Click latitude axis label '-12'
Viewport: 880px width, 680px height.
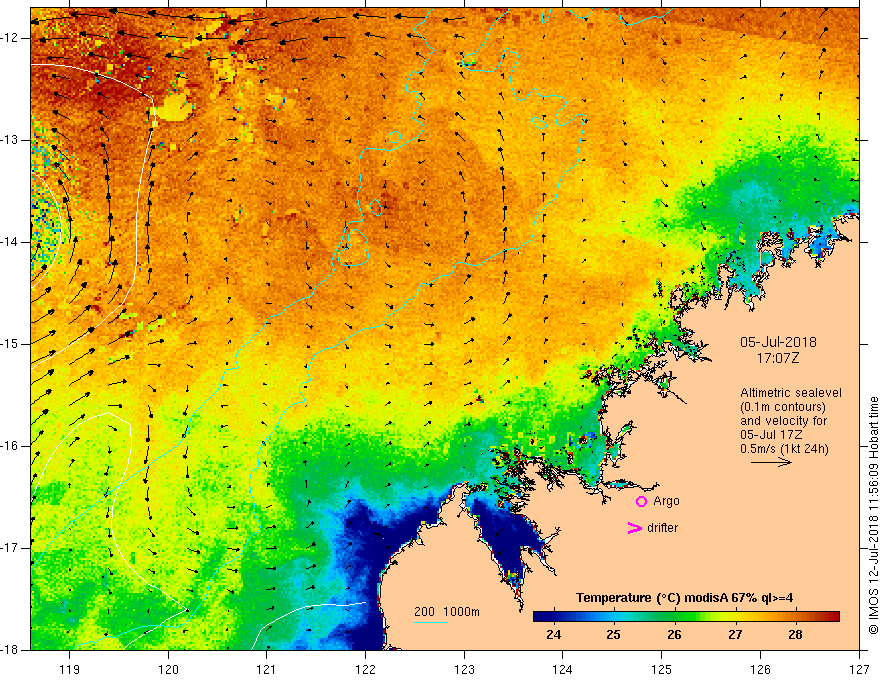[x=11, y=38]
